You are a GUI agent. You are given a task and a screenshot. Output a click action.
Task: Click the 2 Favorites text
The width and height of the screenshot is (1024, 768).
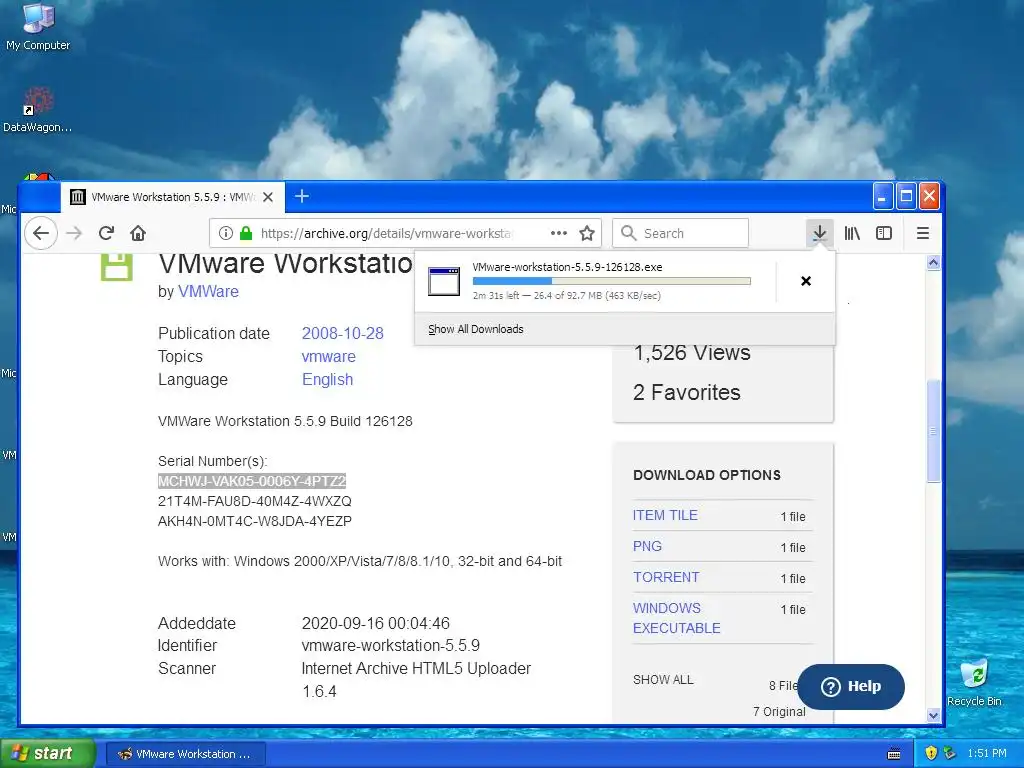tap(686, 392)
